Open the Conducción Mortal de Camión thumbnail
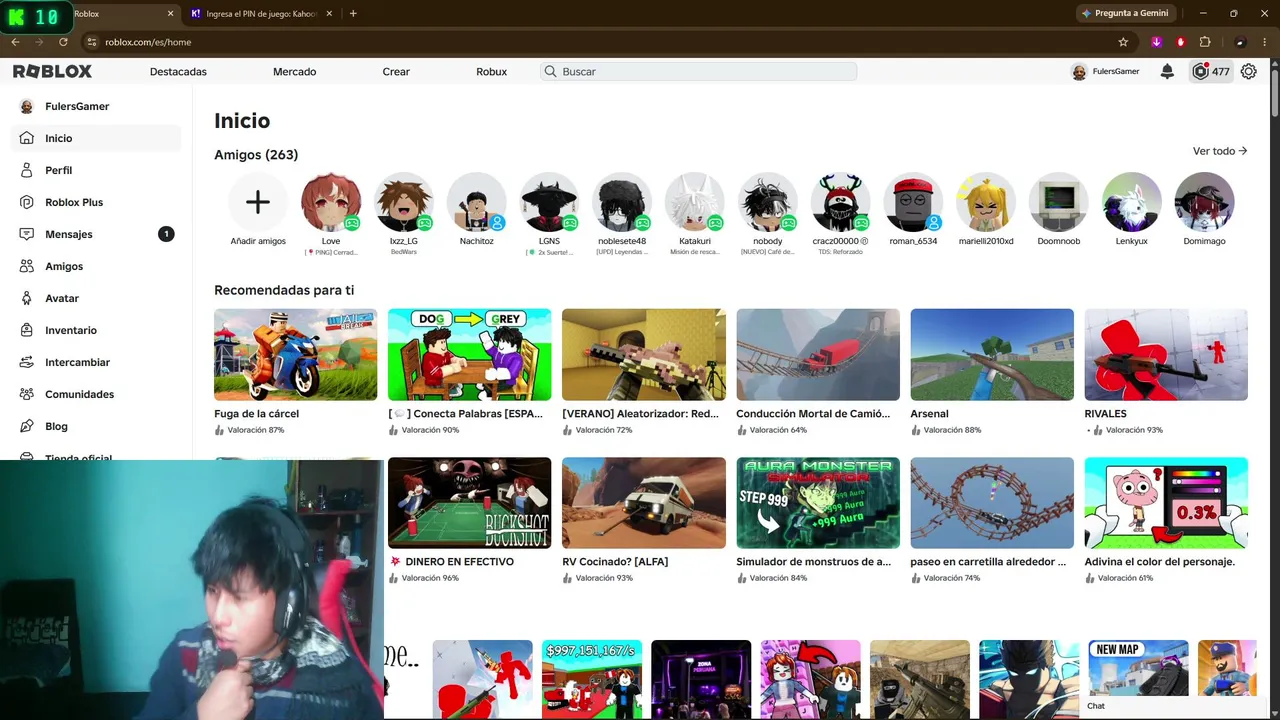The image size is (1280, 720). pyautogui.click(x=818, y=355)
